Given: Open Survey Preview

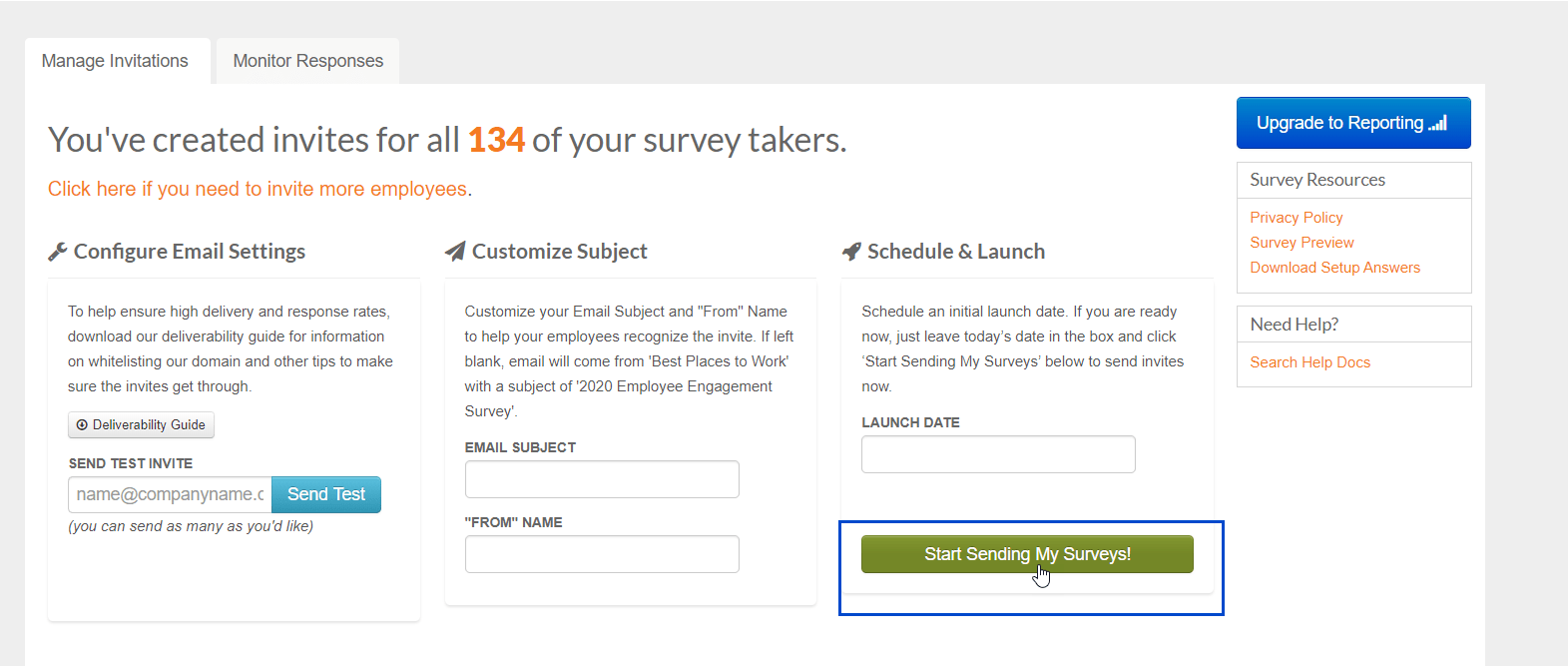Looking at the screenshot, I should click(x=1302, y=242).
